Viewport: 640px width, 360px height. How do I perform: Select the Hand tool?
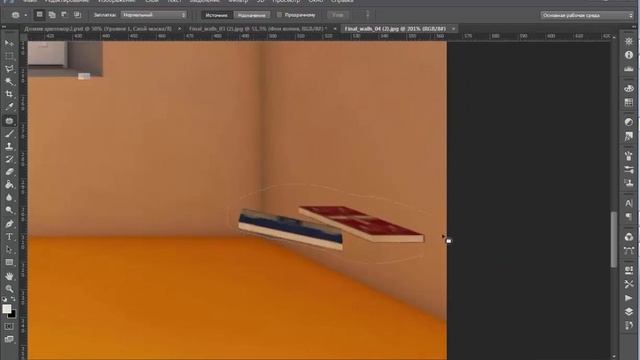coord(9,276)
